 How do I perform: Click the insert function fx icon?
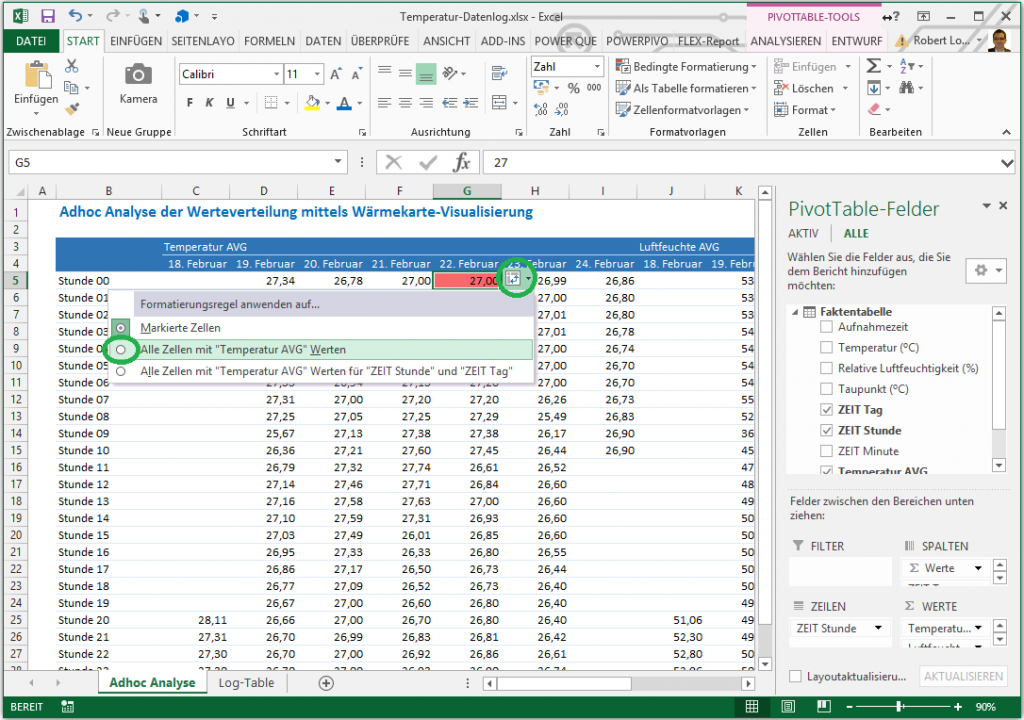(461, 162)
